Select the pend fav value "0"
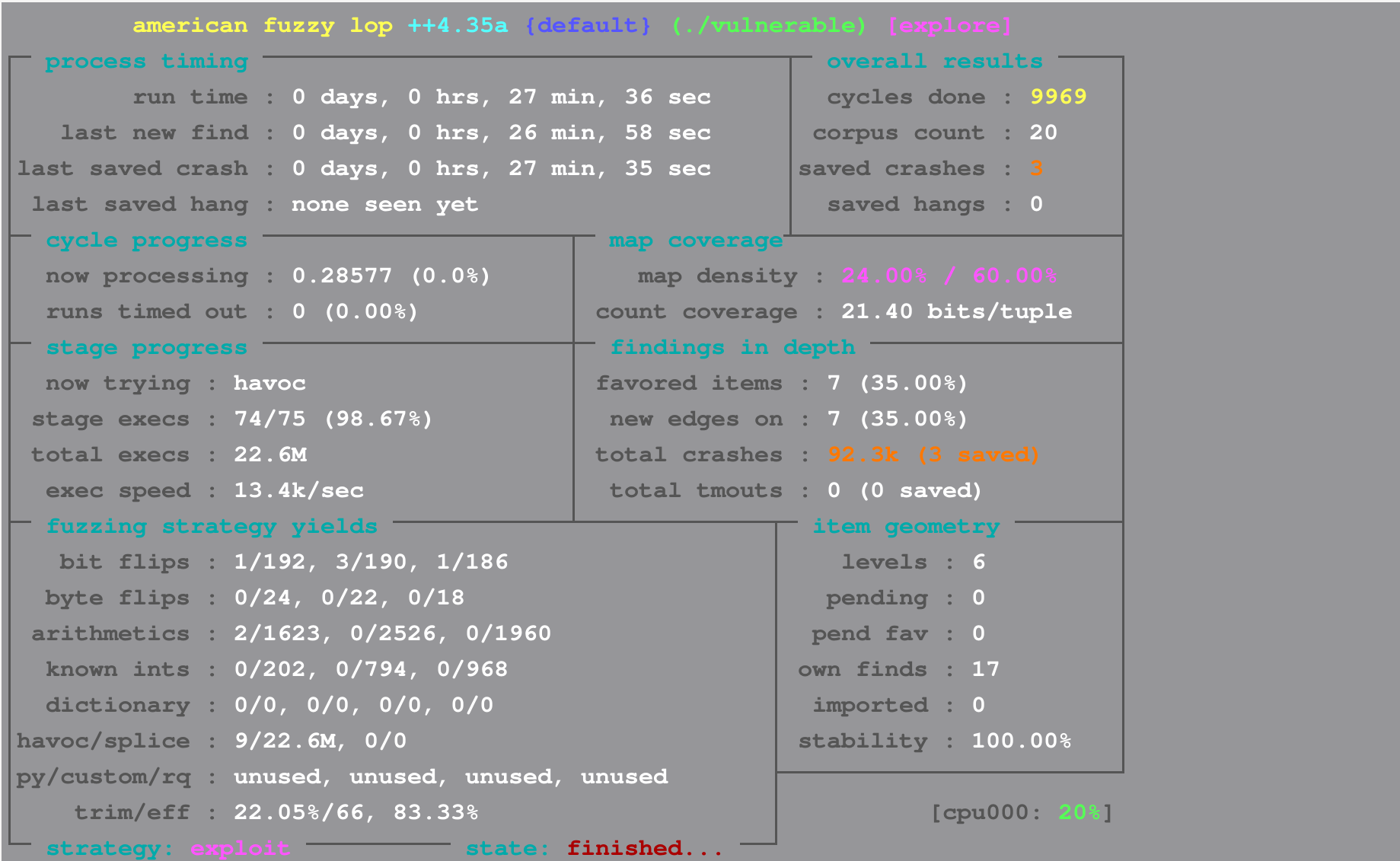Viewport: 1400px width, 861px height. click(x=978, y=634)
